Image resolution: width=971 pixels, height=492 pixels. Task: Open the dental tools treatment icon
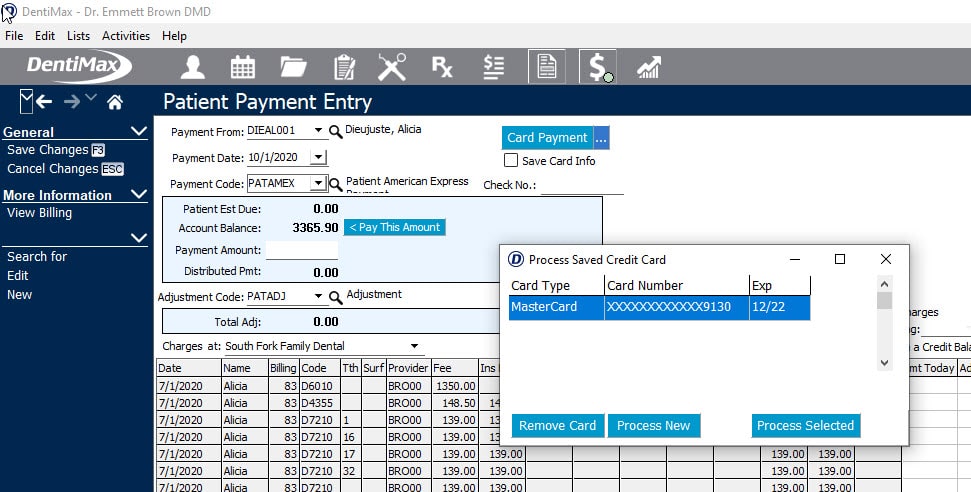click(x=392, y=67)
